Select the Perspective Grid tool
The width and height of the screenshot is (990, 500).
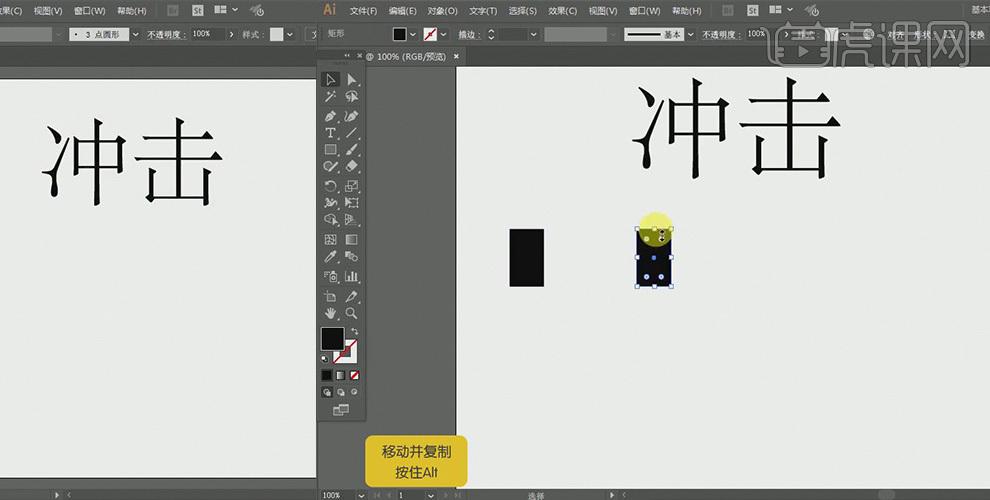pyautogui.click(x=352, y=220)
